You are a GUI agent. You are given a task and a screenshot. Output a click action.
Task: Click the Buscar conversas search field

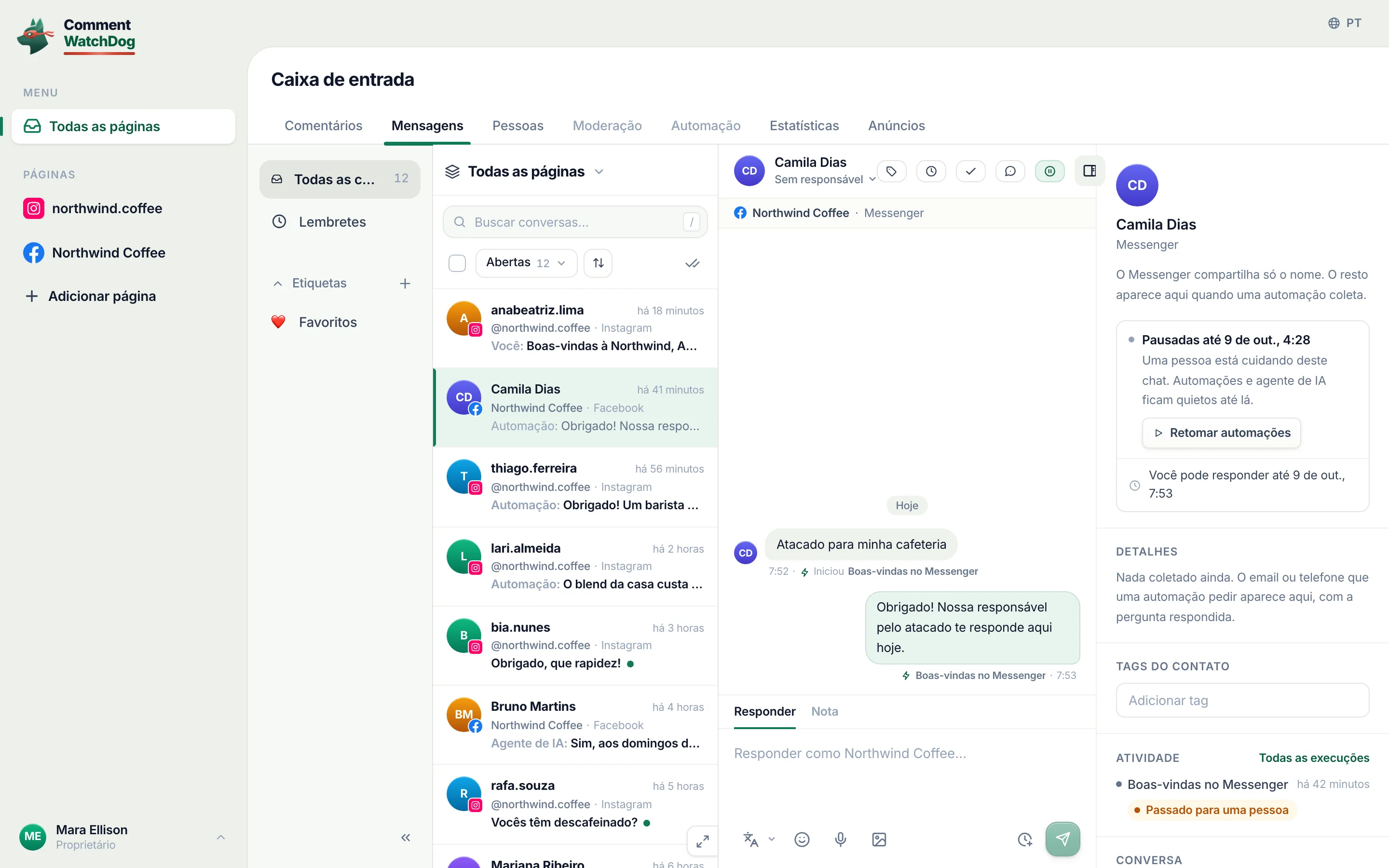coord(575,222)
